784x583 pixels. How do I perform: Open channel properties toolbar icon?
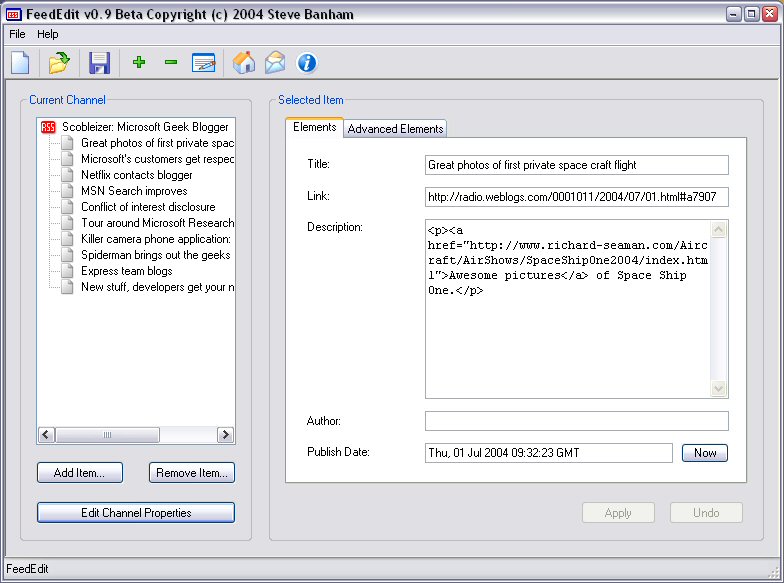204,63
